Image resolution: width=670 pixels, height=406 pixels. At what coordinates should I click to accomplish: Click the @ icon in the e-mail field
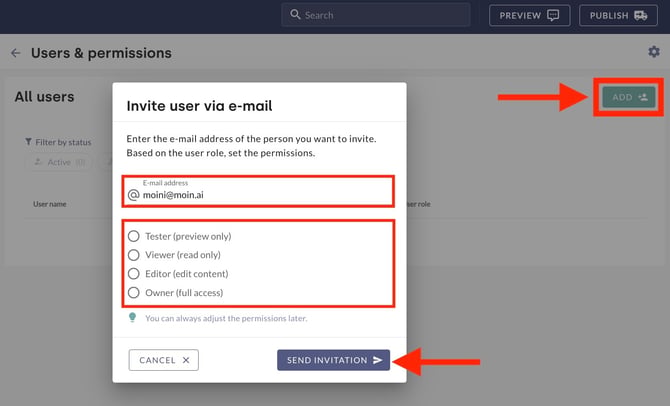click(x=133, y=195)
